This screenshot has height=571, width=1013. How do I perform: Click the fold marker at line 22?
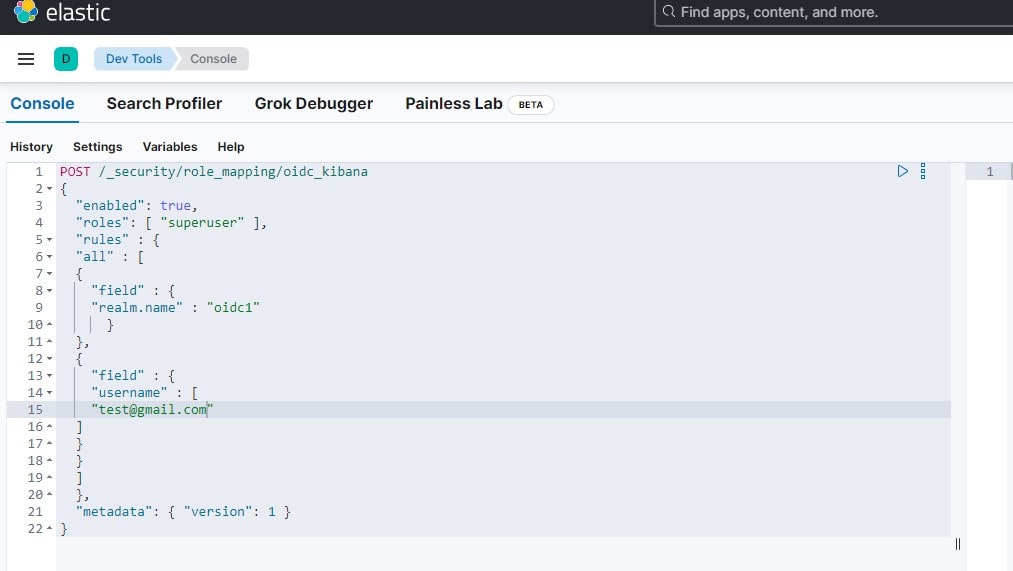[49, 528]
